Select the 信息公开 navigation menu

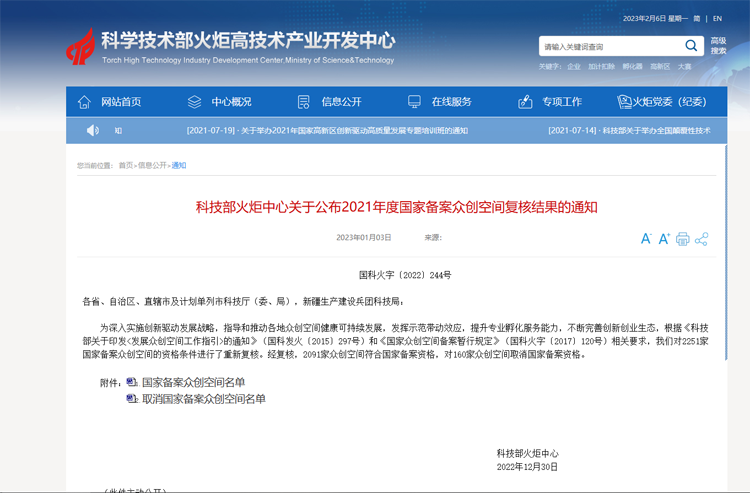[330, 102]
